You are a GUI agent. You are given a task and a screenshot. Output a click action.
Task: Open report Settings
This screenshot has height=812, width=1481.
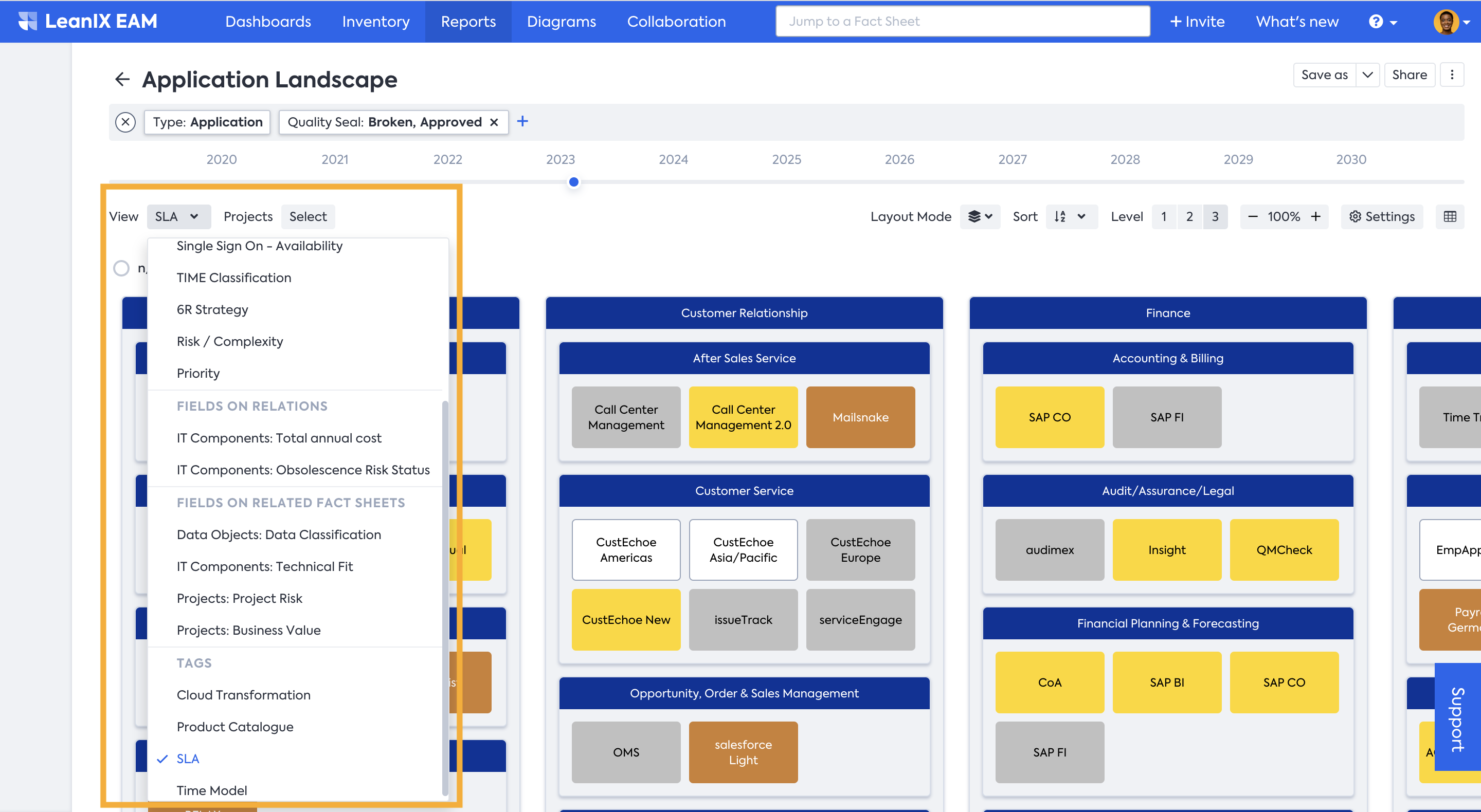(x=1382, y=217)
